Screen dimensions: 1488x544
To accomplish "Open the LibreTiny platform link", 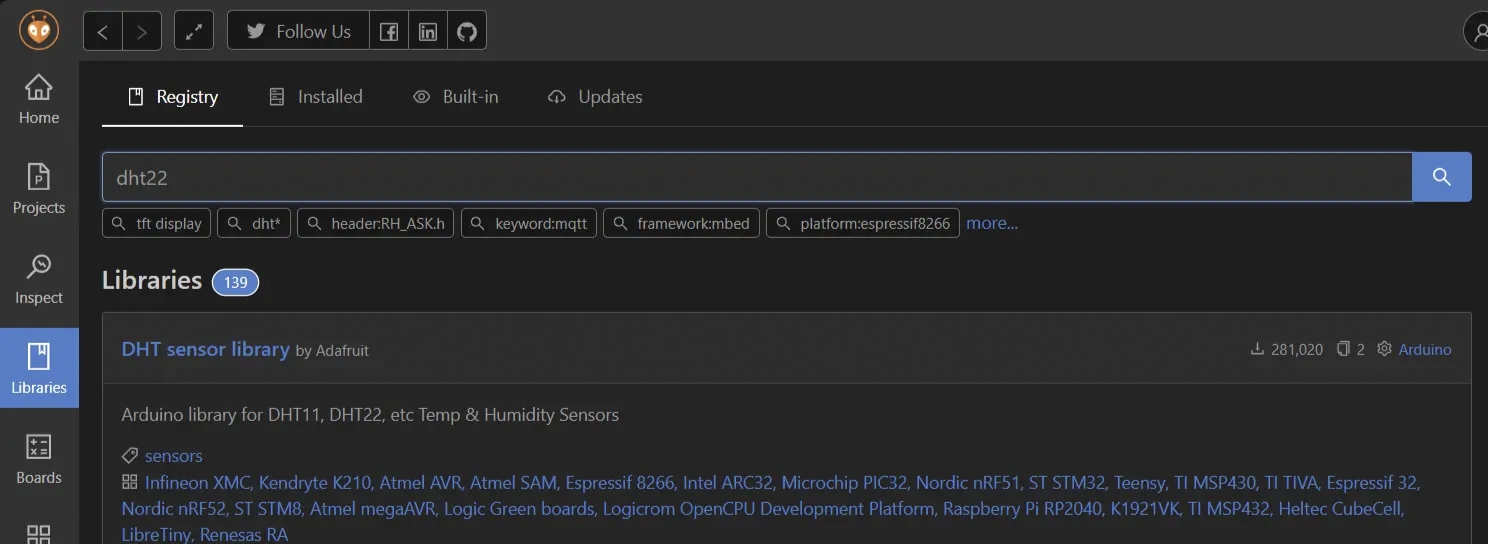I will [156, 535].
